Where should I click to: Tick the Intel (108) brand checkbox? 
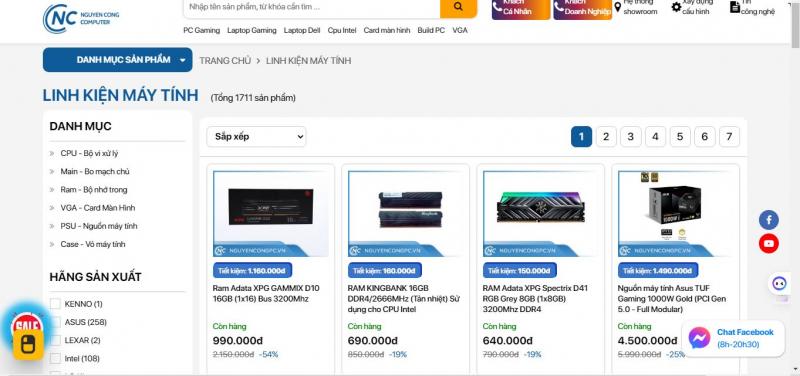tap(55, 359)
